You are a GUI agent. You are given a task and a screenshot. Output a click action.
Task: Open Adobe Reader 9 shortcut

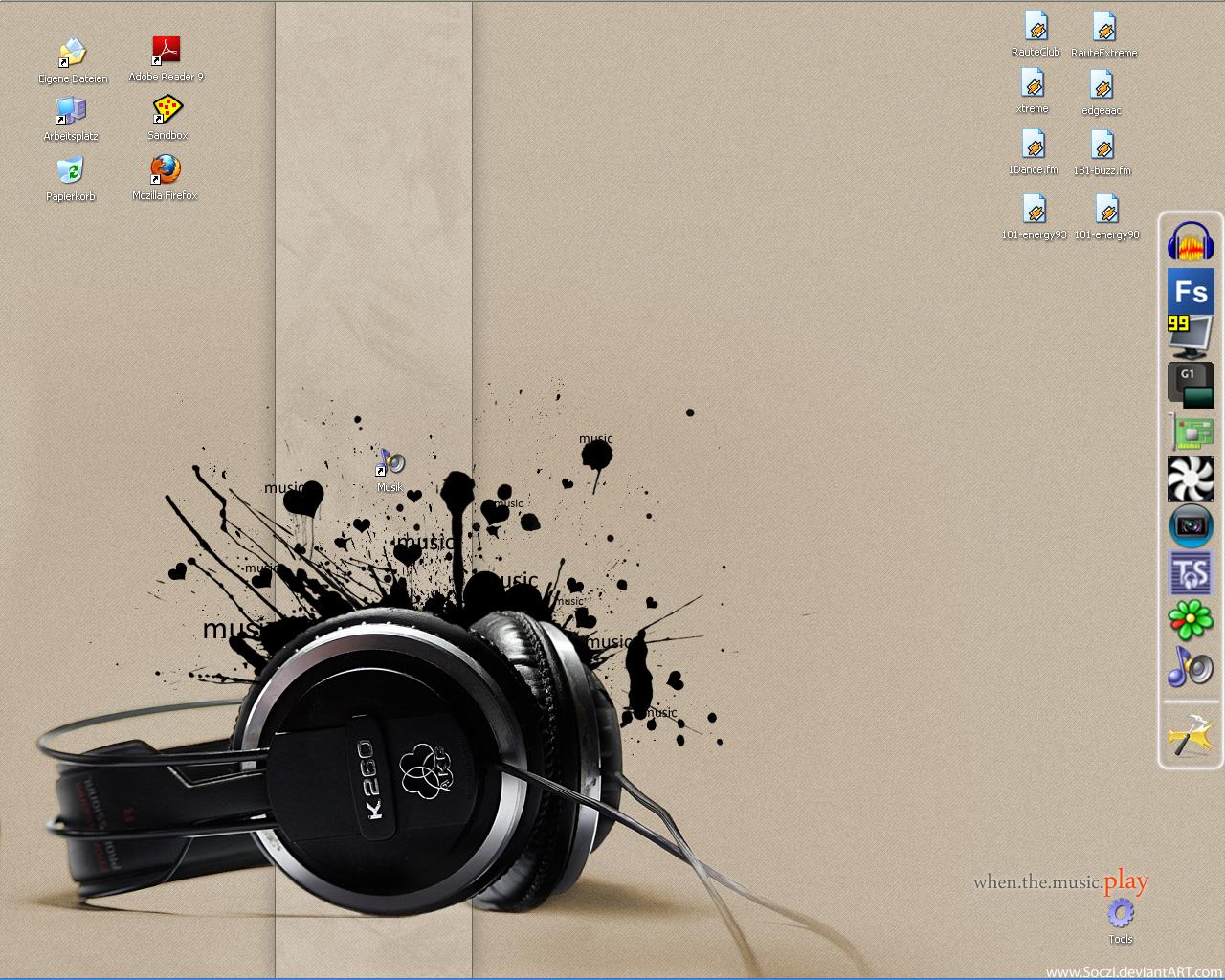[167, 51]
